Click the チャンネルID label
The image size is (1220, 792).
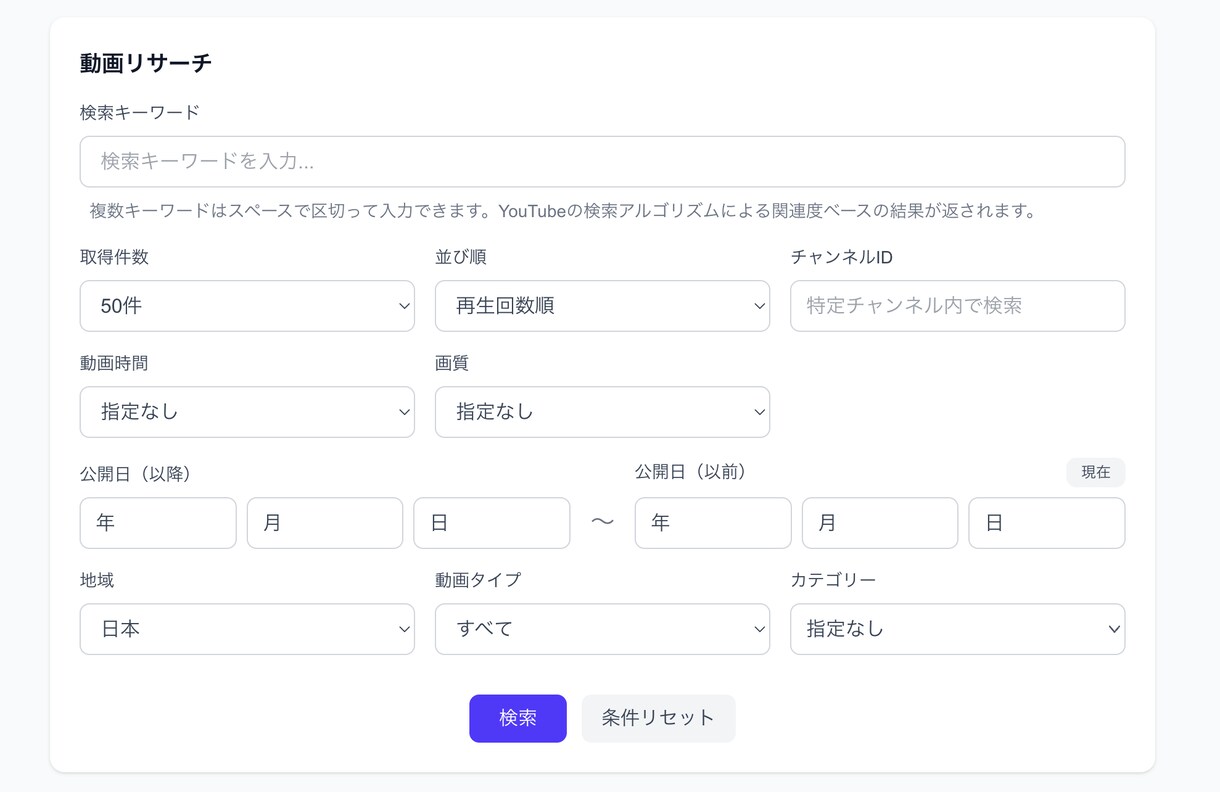842,257
